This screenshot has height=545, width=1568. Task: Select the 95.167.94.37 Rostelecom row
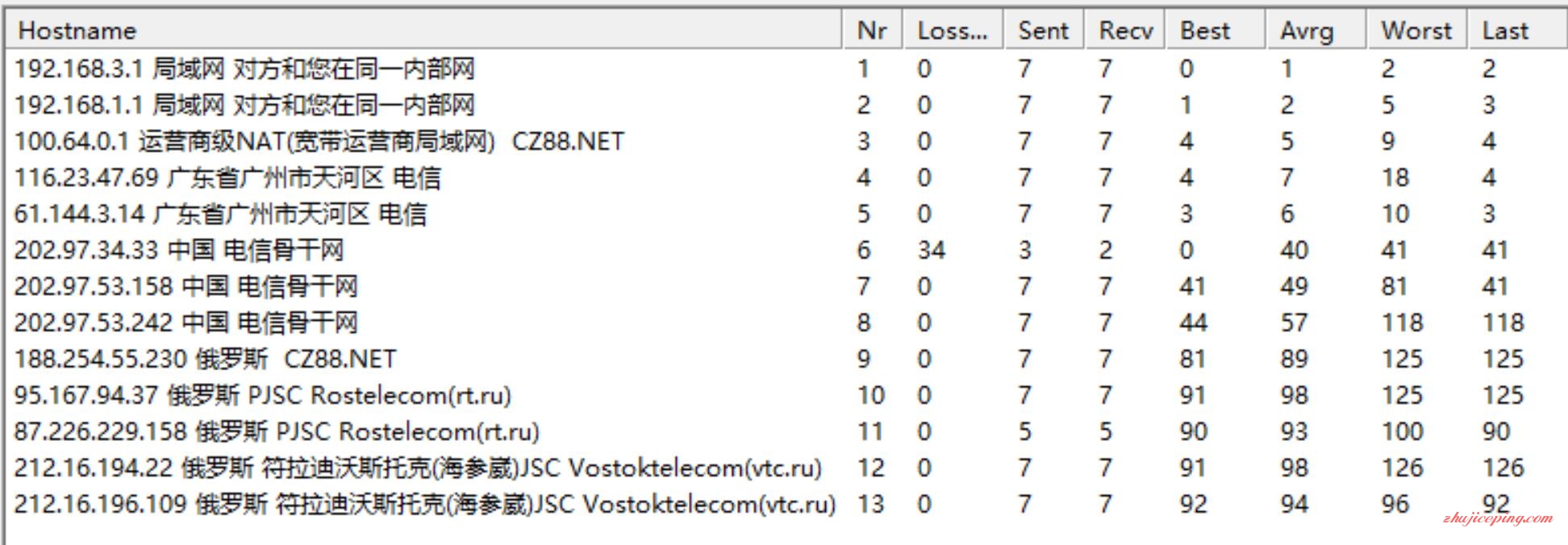pyautogui.click(x=784, y=395)
